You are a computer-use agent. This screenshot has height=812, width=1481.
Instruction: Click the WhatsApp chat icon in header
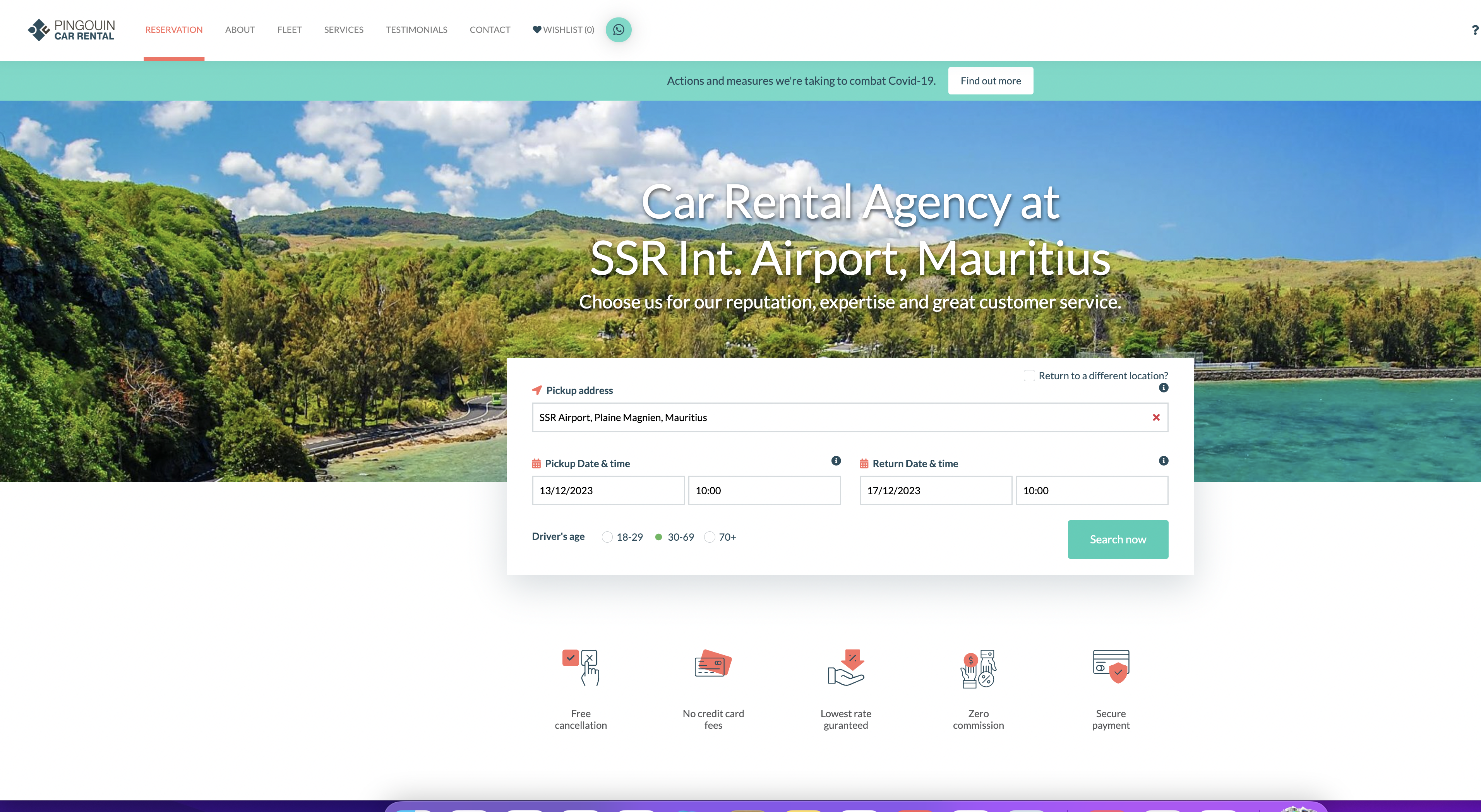pyautogui.click(x=618, y=30)
